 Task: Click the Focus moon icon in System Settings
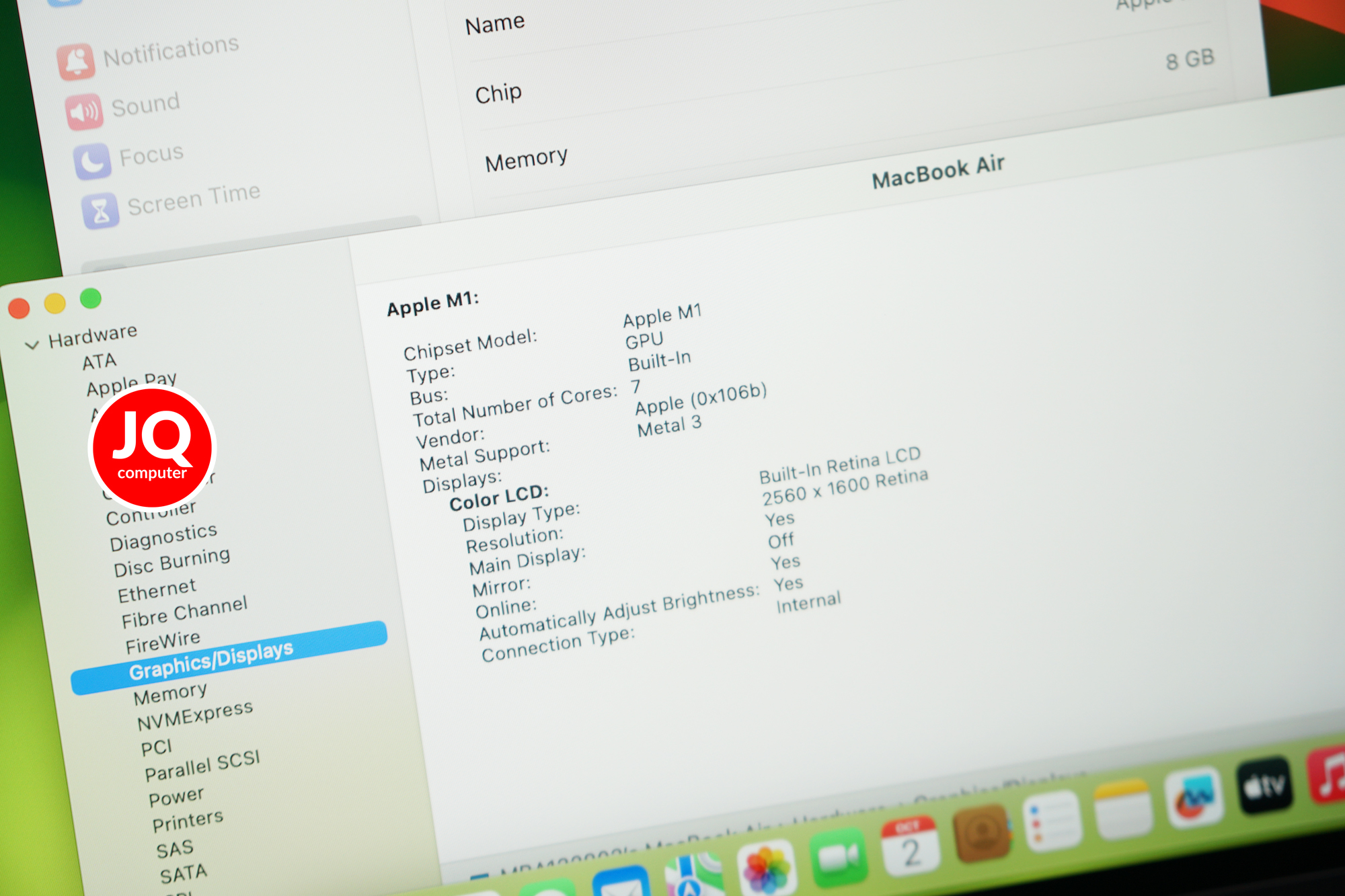click(92, 161)
